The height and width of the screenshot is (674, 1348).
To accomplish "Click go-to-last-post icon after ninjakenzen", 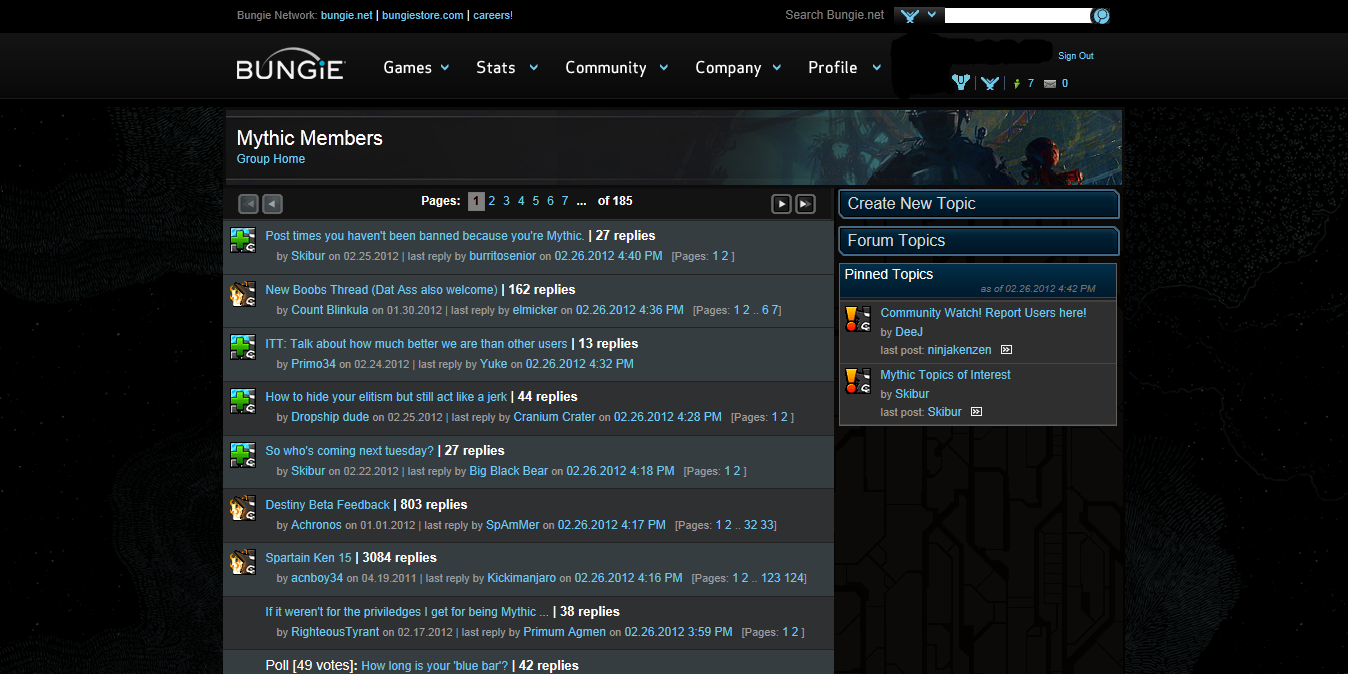I will 1006,350.
